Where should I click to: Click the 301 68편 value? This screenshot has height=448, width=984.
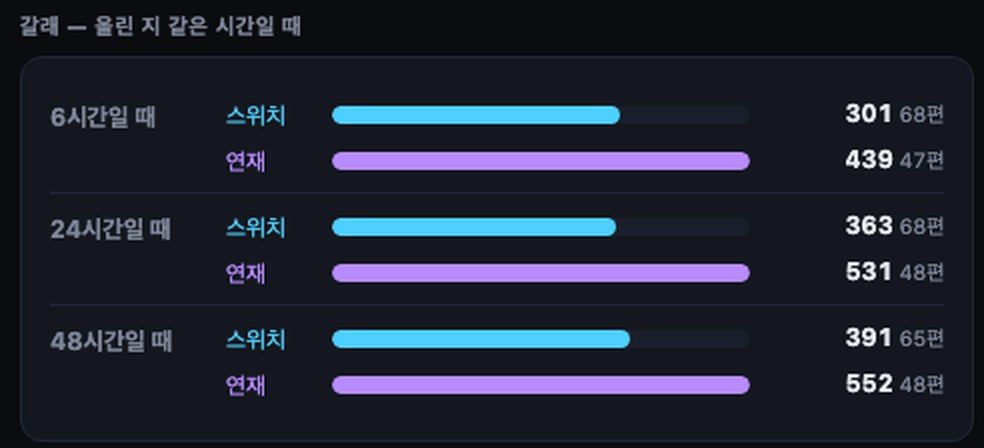[x=894, y=115]
